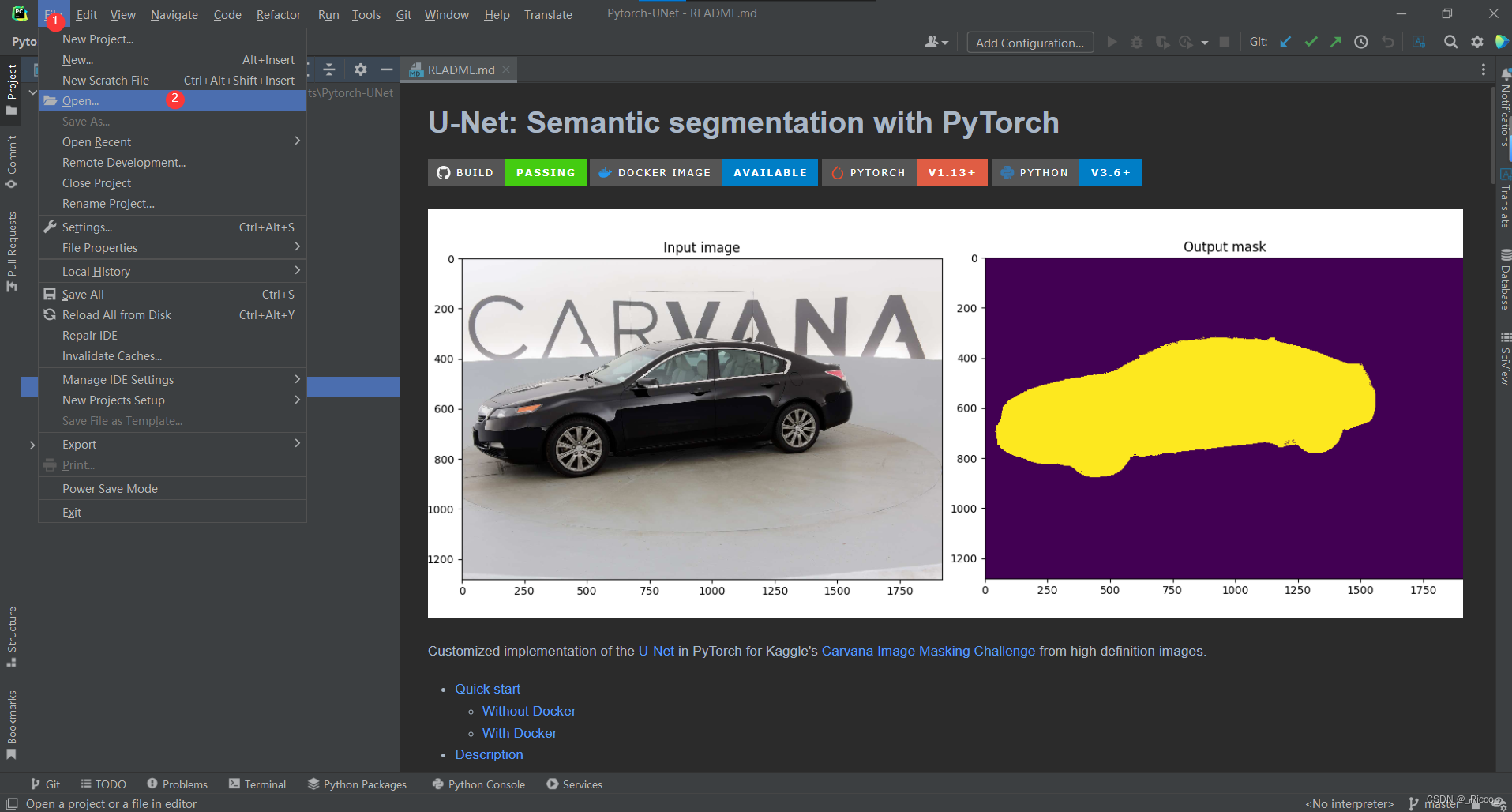Open the Notifications side panel
Screen dimensions: 1512x812
point(1505,107)
